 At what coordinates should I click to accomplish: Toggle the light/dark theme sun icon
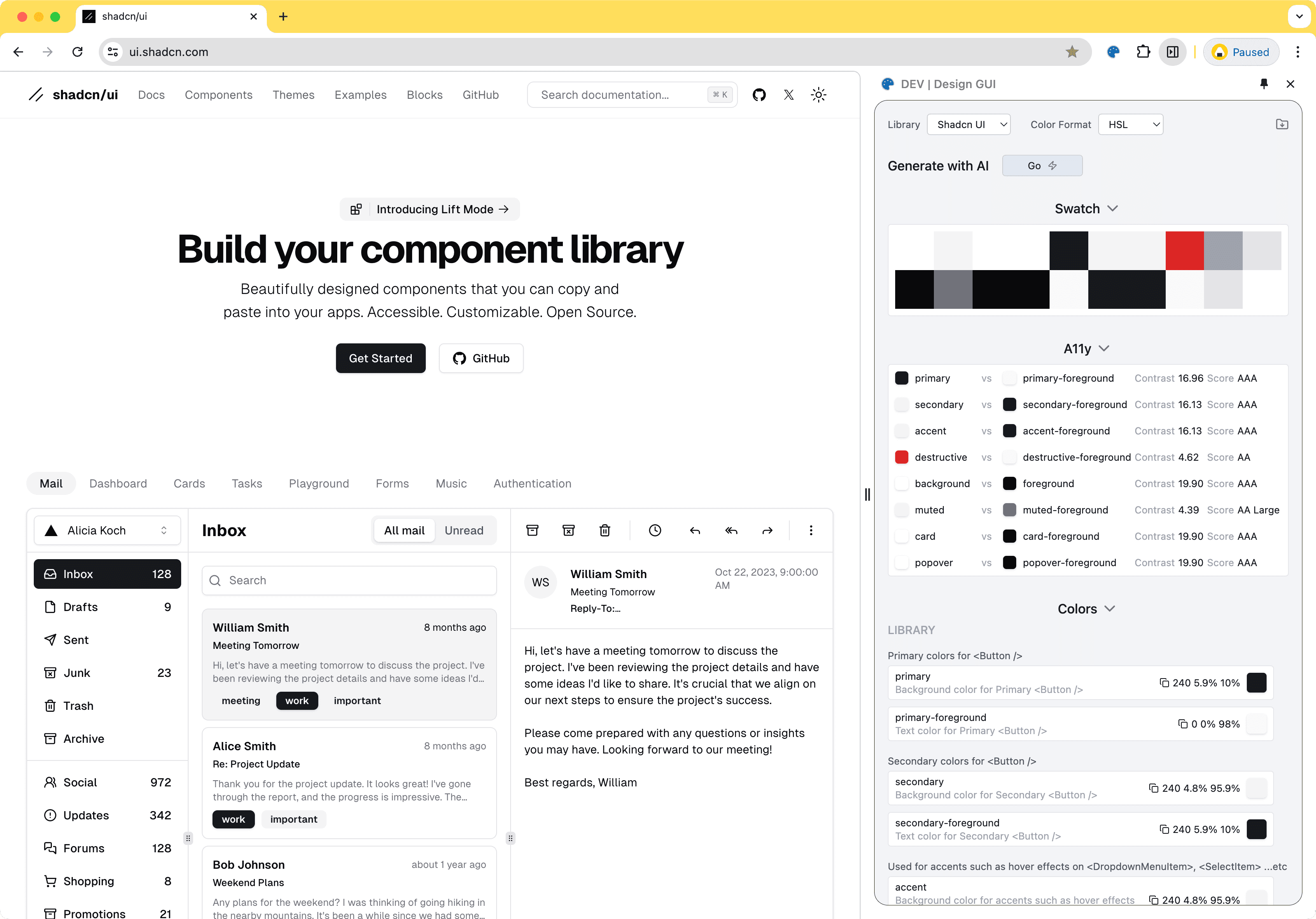click(819, 95)
